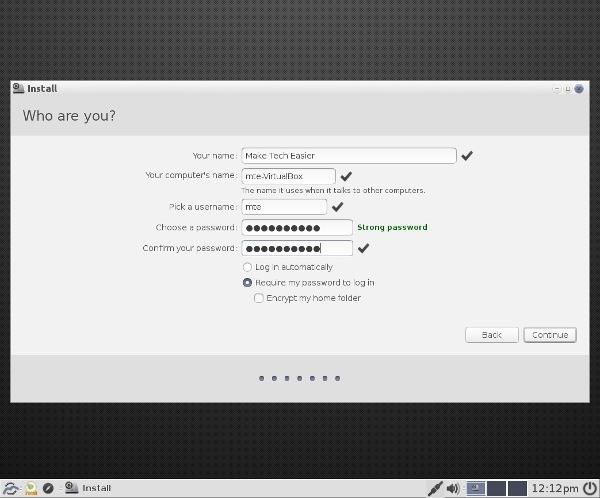The height and width of the screenshot is (498, 600).
Task: Switch to the third workspace in the pager
Action: (517, 488)
